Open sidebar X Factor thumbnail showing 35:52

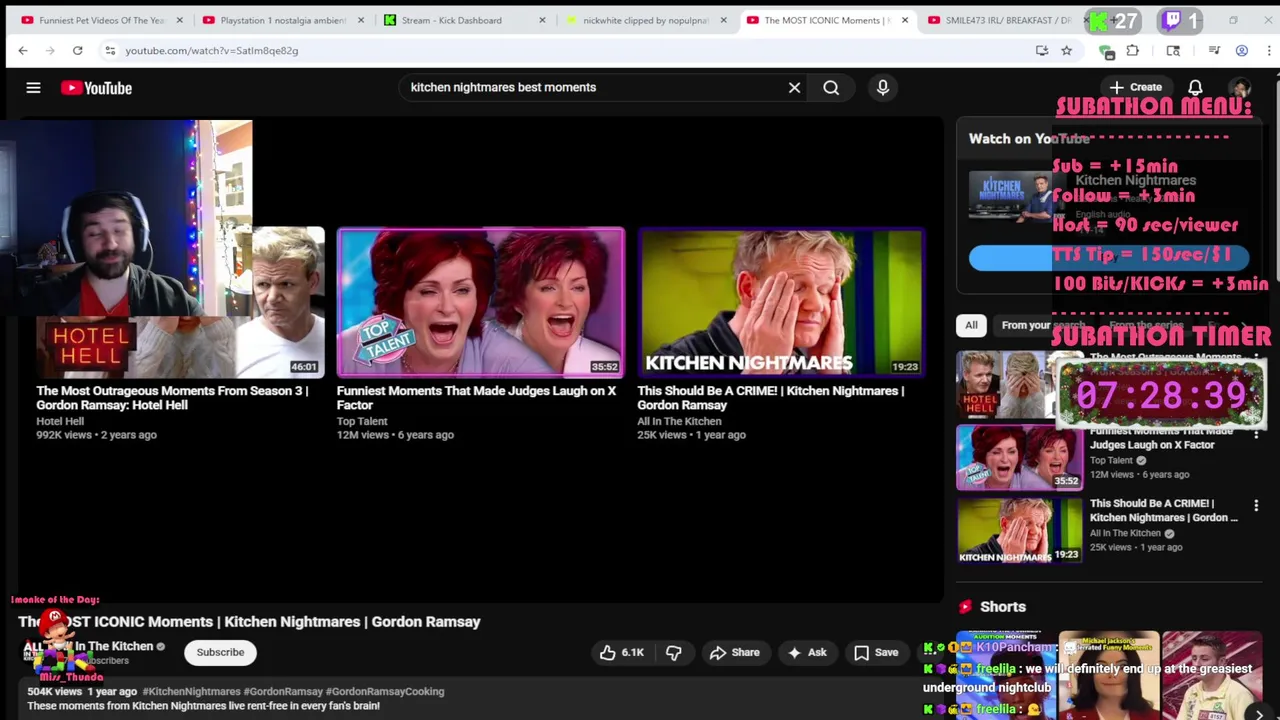point(1019,458)
